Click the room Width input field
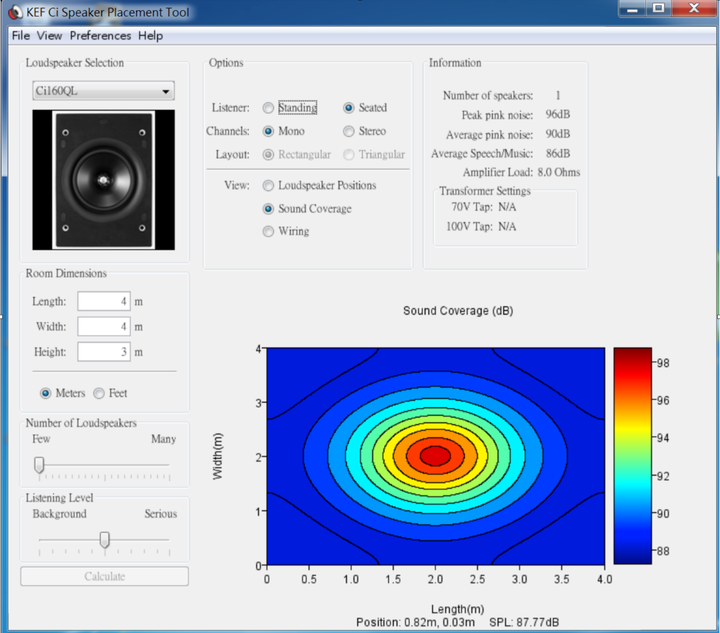The image size is (720, 633). [x=104, y=327]
